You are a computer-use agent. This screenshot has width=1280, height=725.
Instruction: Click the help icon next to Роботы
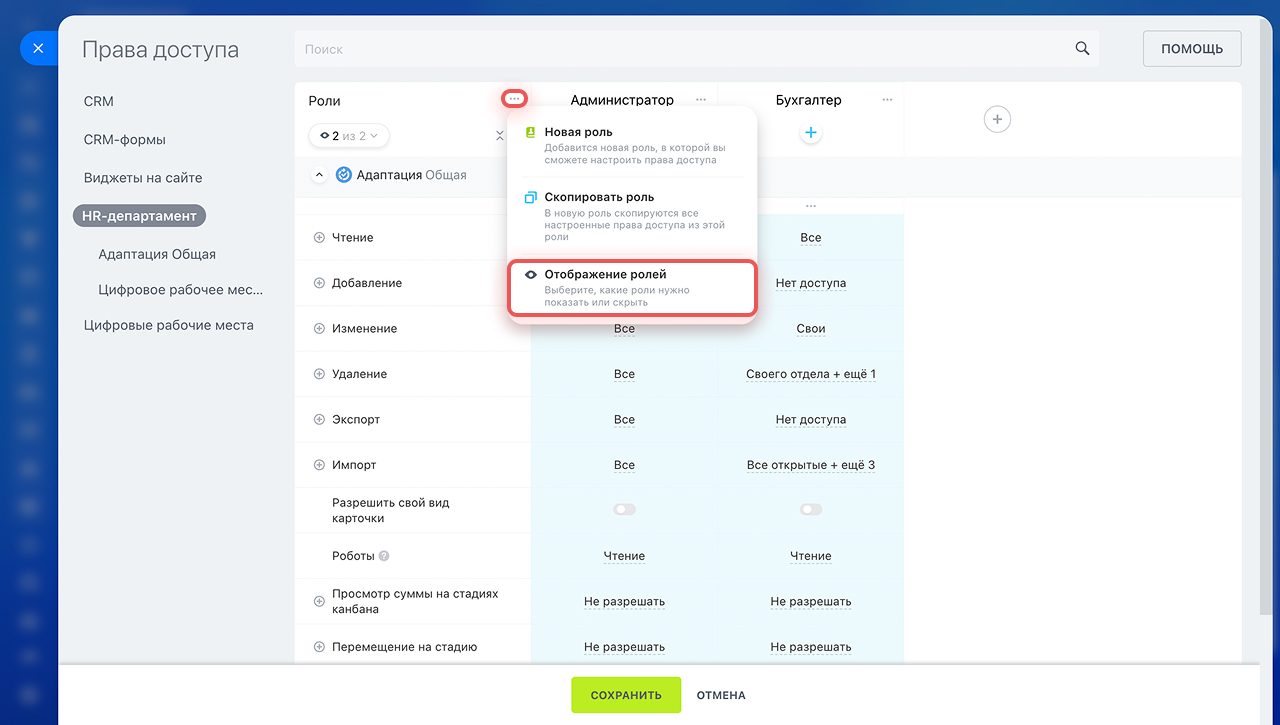[x=384, y=556]
